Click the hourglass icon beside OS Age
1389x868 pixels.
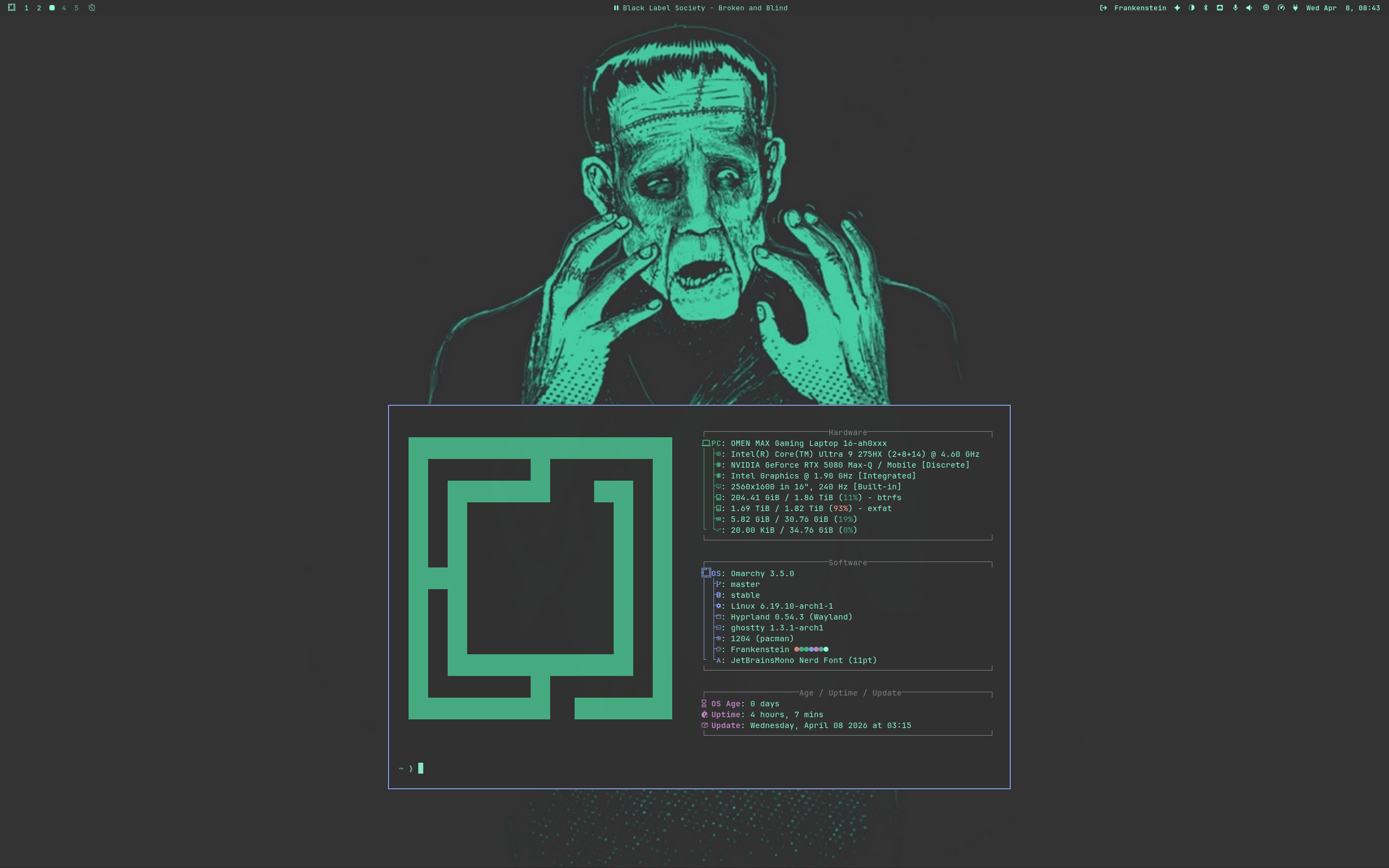pos(704,704)
